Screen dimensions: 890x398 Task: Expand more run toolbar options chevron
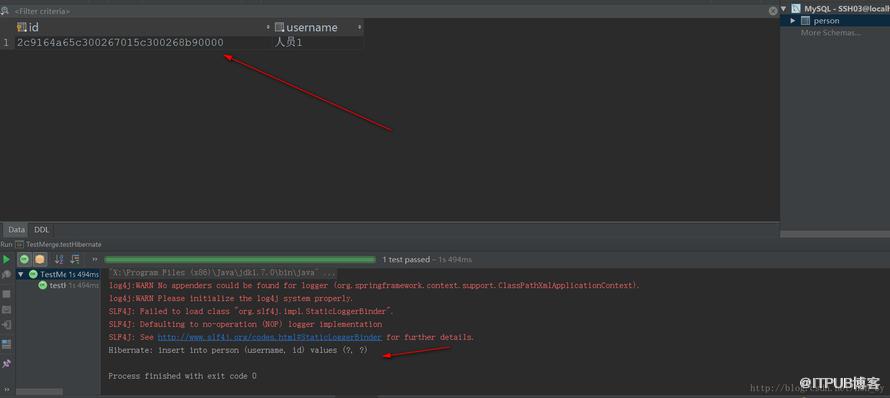pos(95,259)
